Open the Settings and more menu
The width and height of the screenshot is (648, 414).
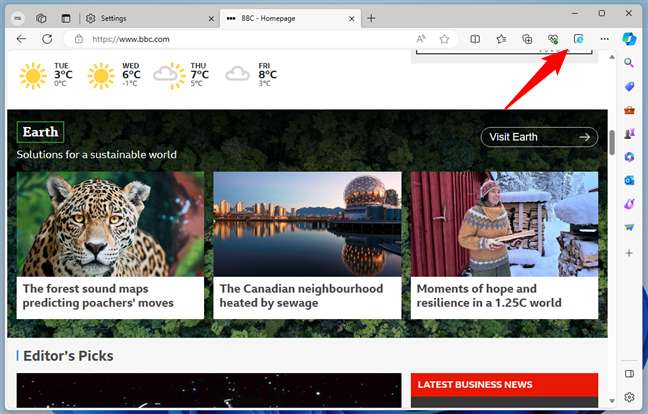604,39
